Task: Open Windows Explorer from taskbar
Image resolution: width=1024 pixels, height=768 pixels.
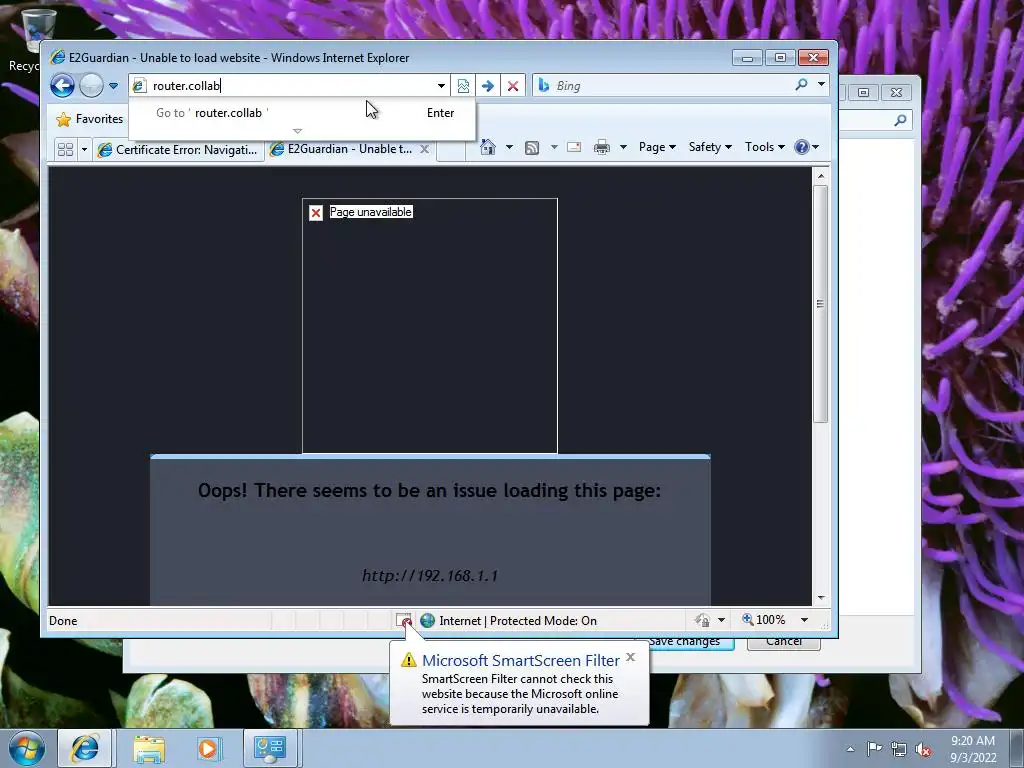Action: click(149, 748)
